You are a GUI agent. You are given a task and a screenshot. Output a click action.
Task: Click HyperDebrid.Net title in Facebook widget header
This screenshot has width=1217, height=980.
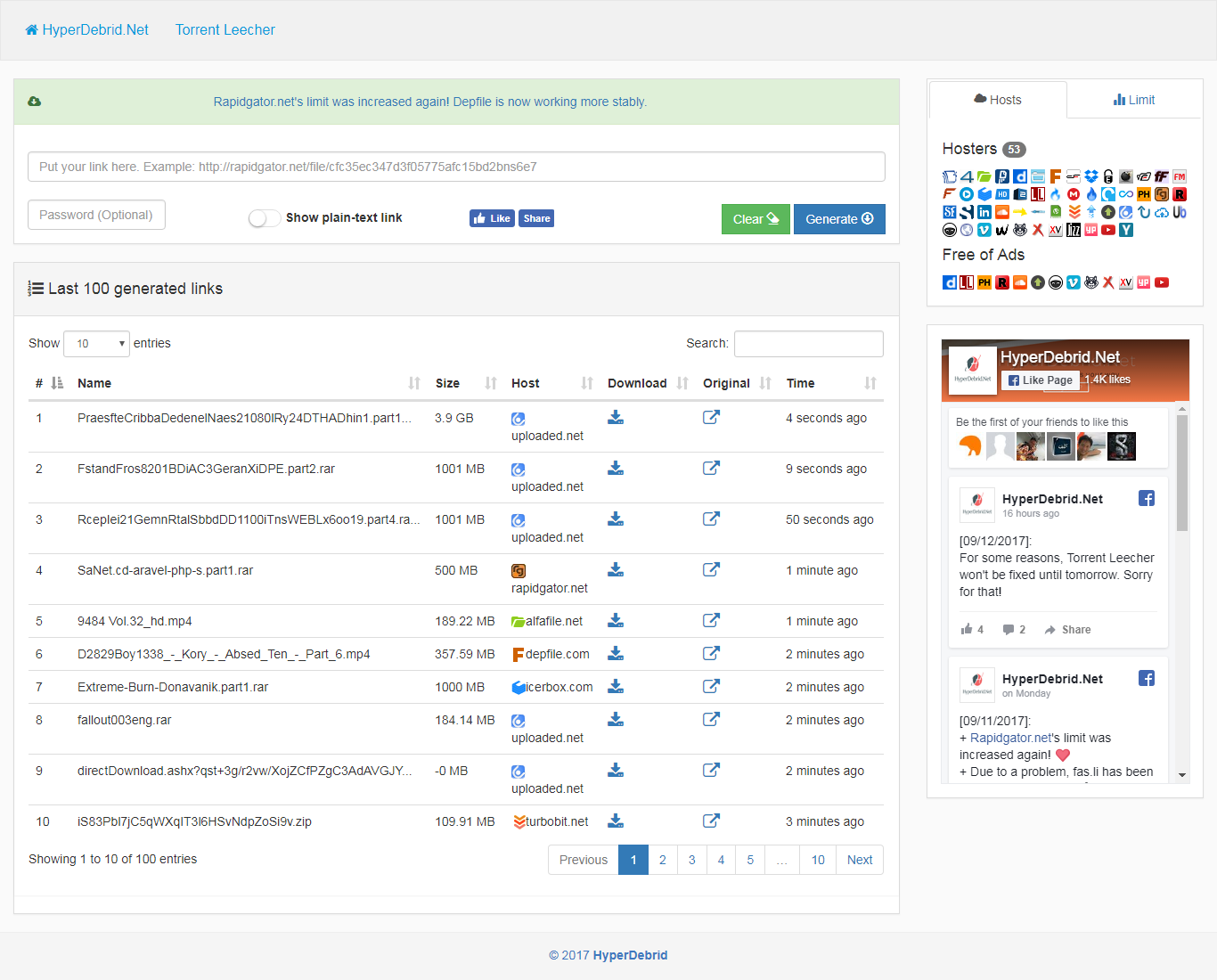pos(1060,357)
